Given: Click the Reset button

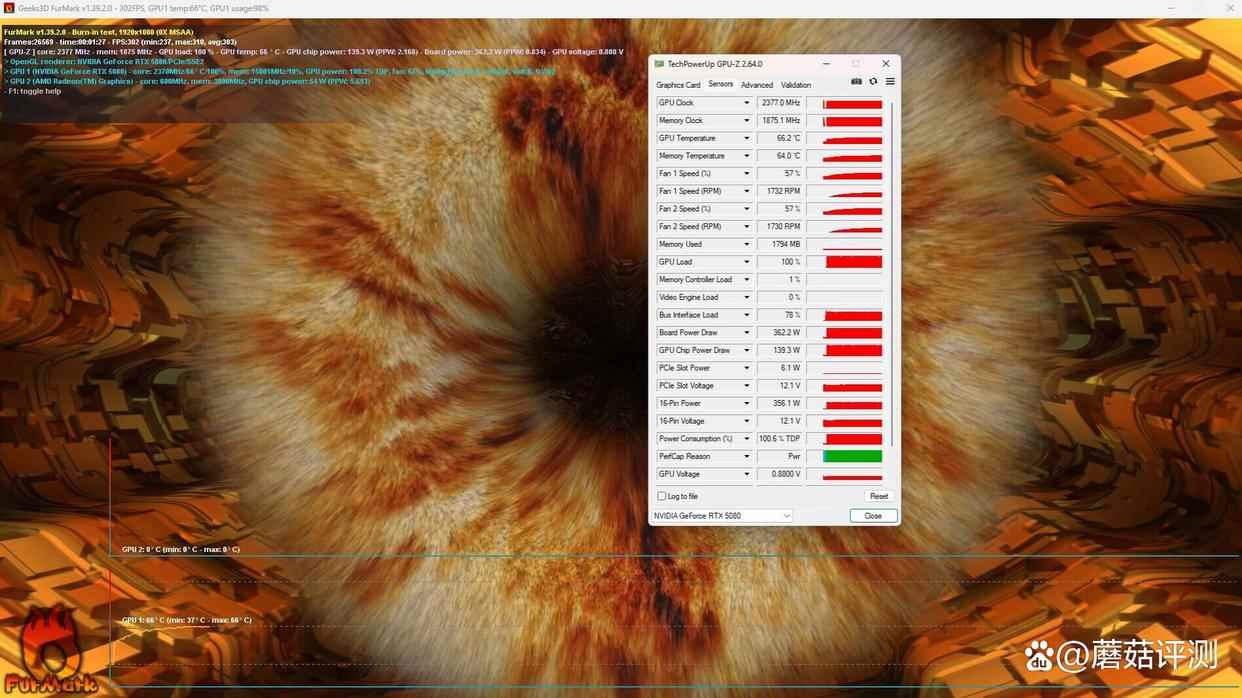Looking at the screenshot, I should coord(878,496).
